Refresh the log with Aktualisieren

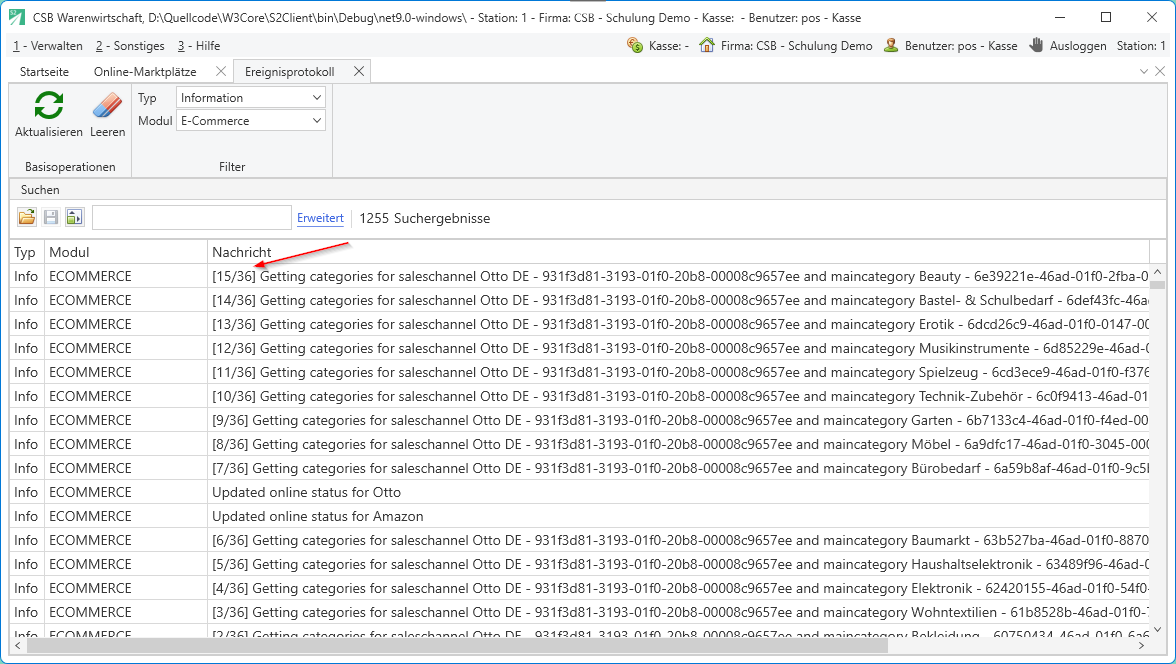(x=49, y=114)
